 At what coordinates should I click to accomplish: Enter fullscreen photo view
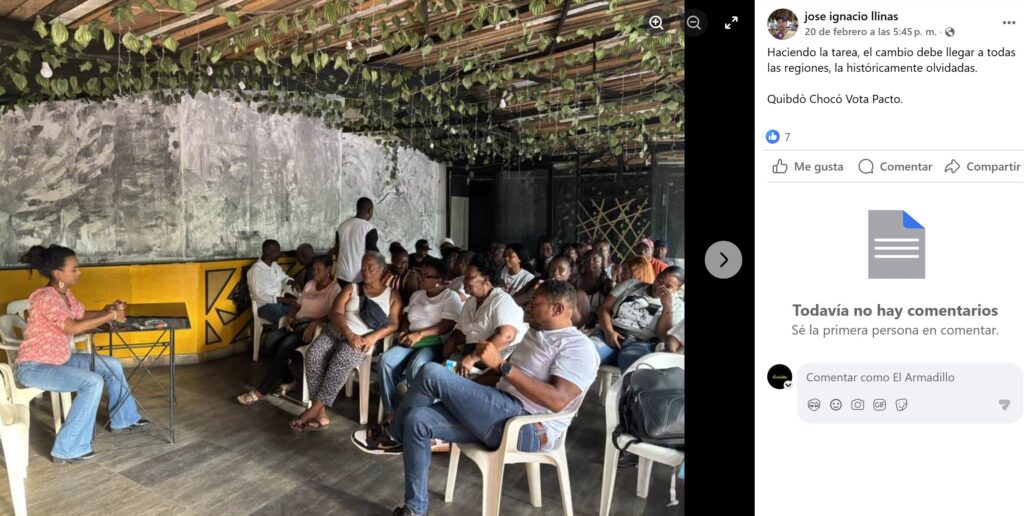coord(731,23)
